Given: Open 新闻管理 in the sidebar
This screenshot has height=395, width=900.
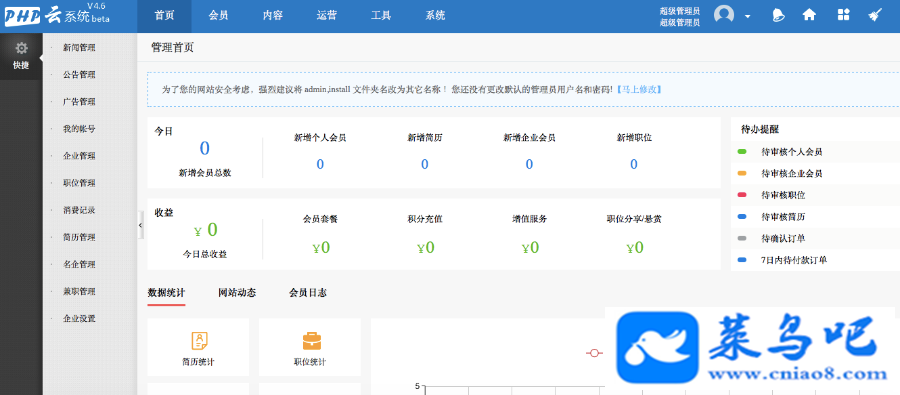Looking at the screenshot, I should (79, 48).
